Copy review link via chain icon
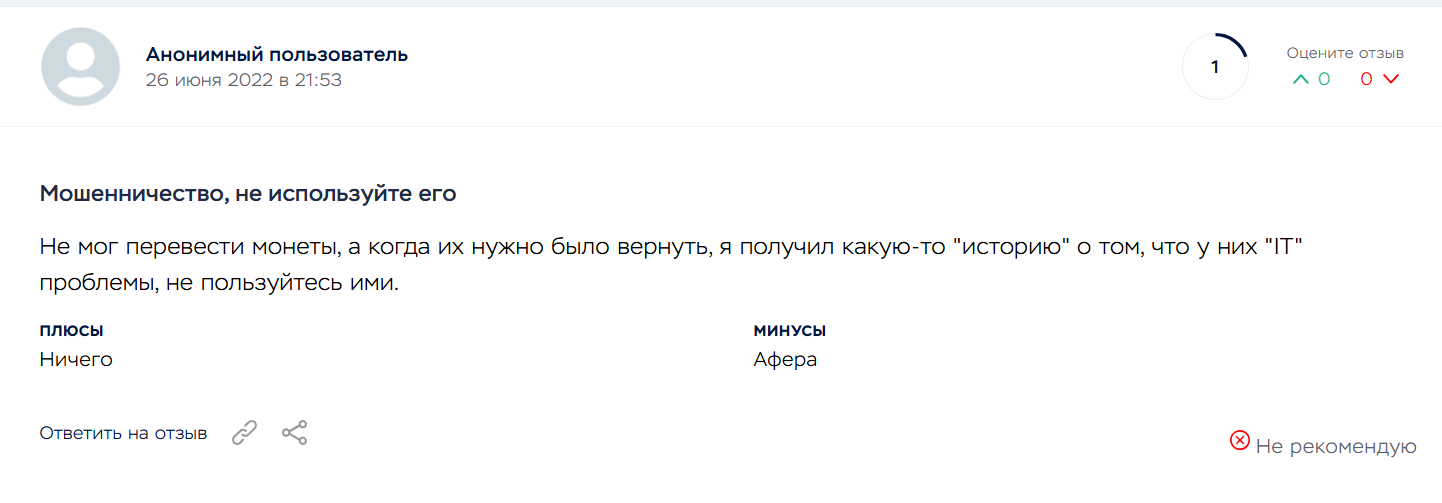1442x503 pixels. pos(245,433)
